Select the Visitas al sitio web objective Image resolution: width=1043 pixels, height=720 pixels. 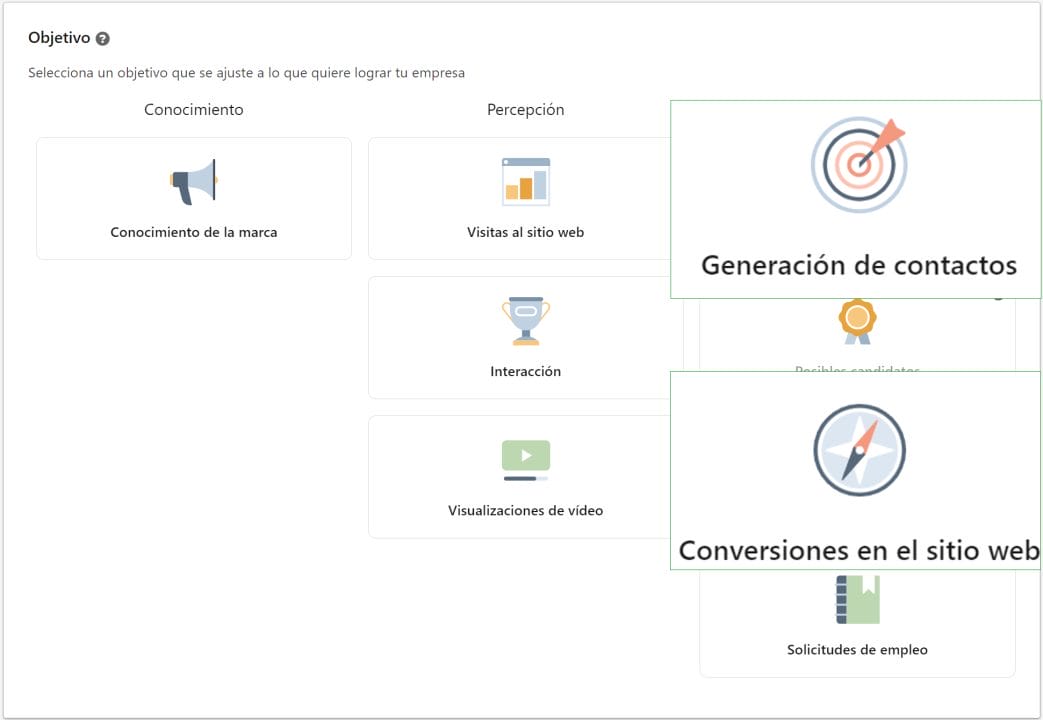pyautogui.click(x=527, y=198)
